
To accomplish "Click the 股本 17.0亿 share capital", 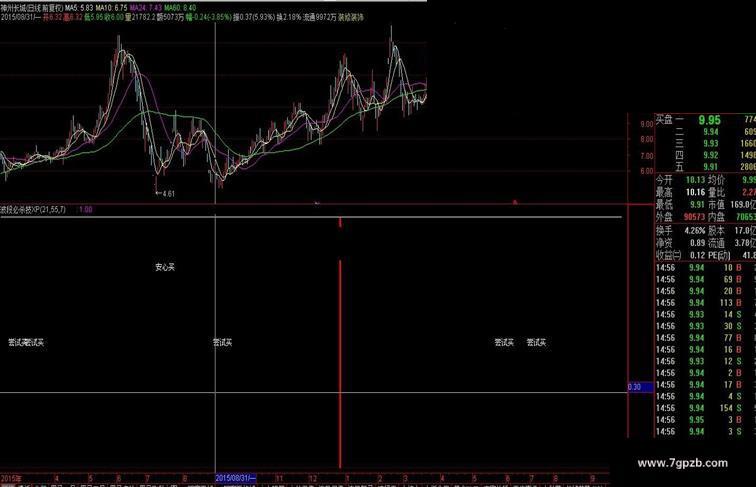I will pyautogui.click(x=732, y=230).
